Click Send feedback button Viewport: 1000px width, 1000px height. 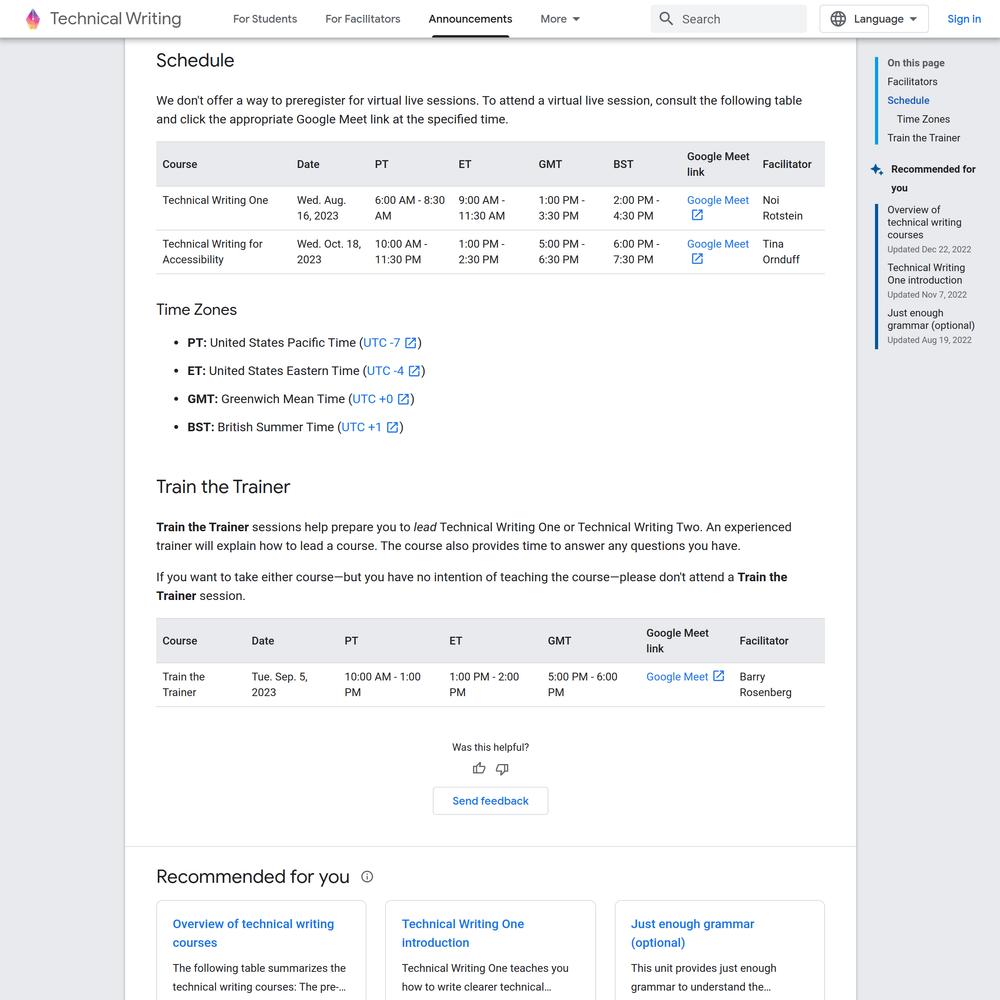(x=490, y=801)
